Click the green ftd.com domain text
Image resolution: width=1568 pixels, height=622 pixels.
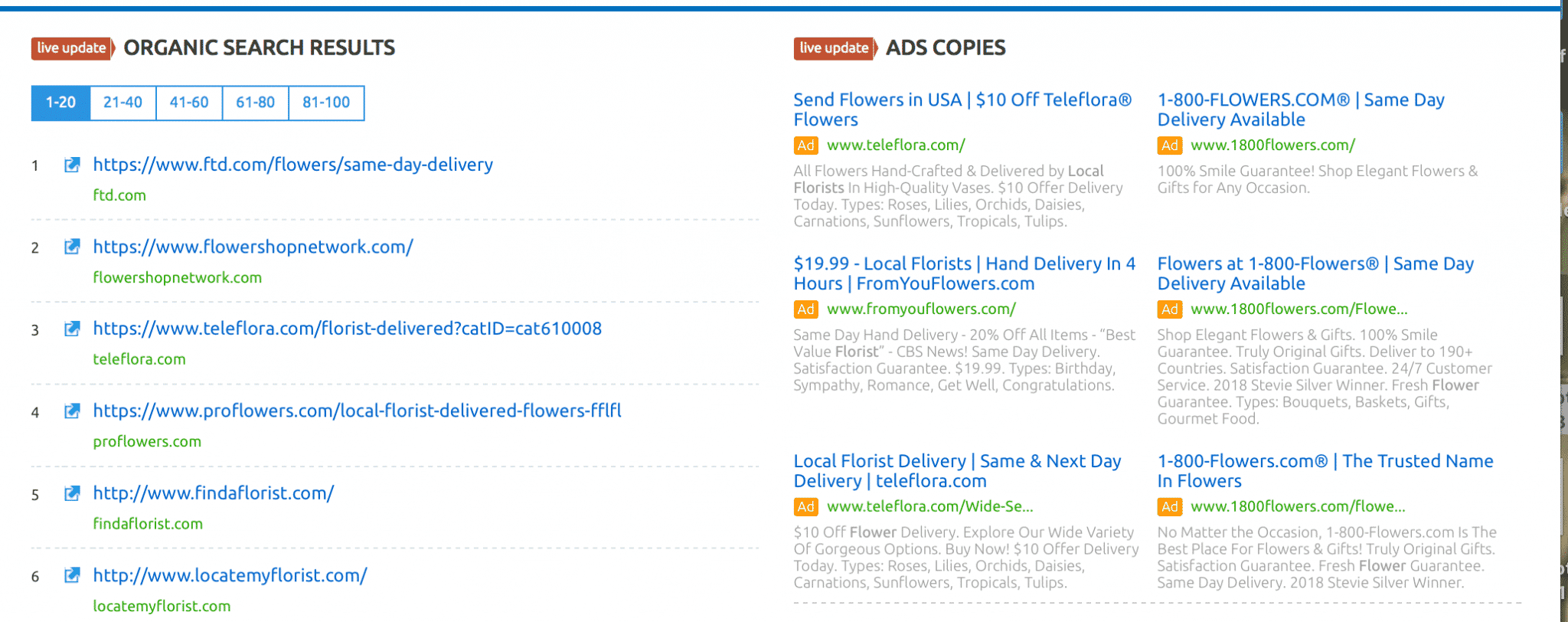[119, 195]
